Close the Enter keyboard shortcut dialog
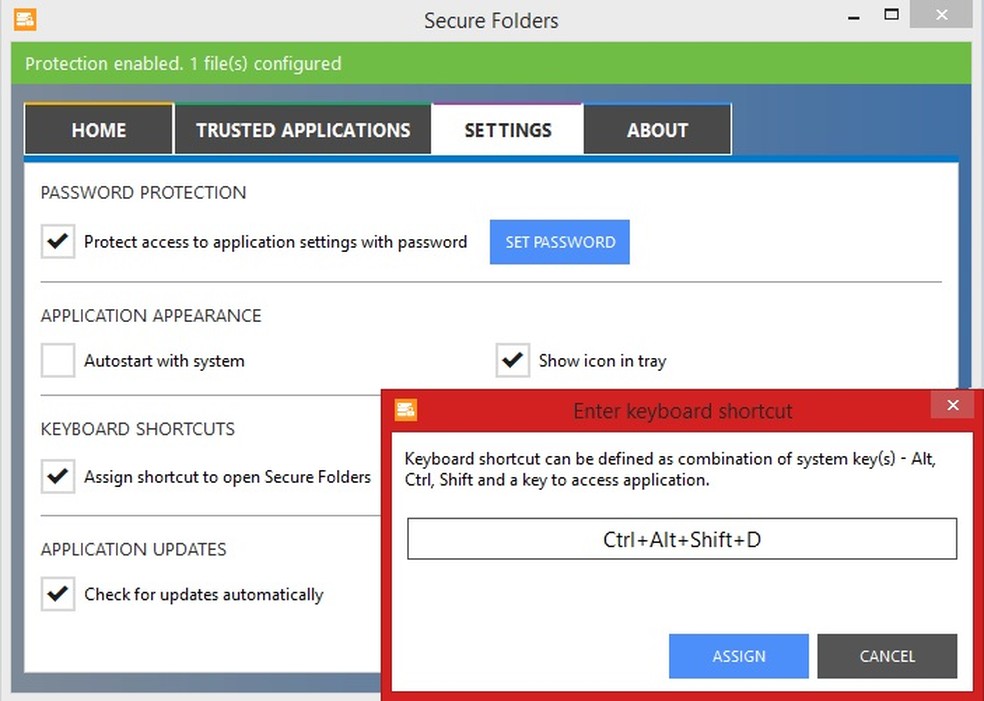984x701 pixels. pos(952,405)
